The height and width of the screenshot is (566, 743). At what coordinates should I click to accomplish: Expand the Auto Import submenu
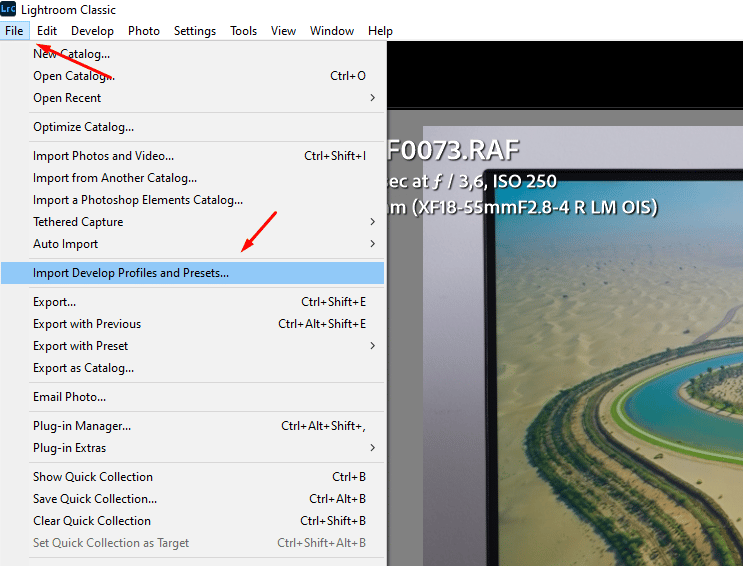point(192,244)
